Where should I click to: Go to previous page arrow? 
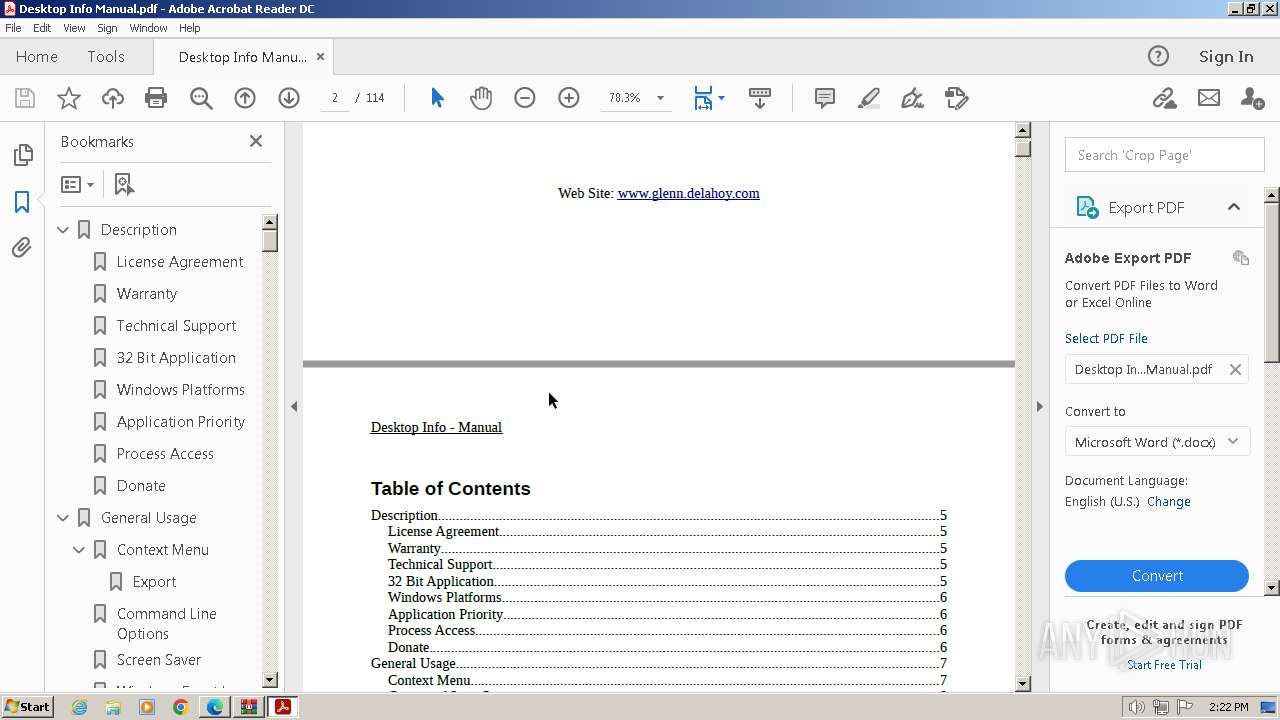[245, 98]
